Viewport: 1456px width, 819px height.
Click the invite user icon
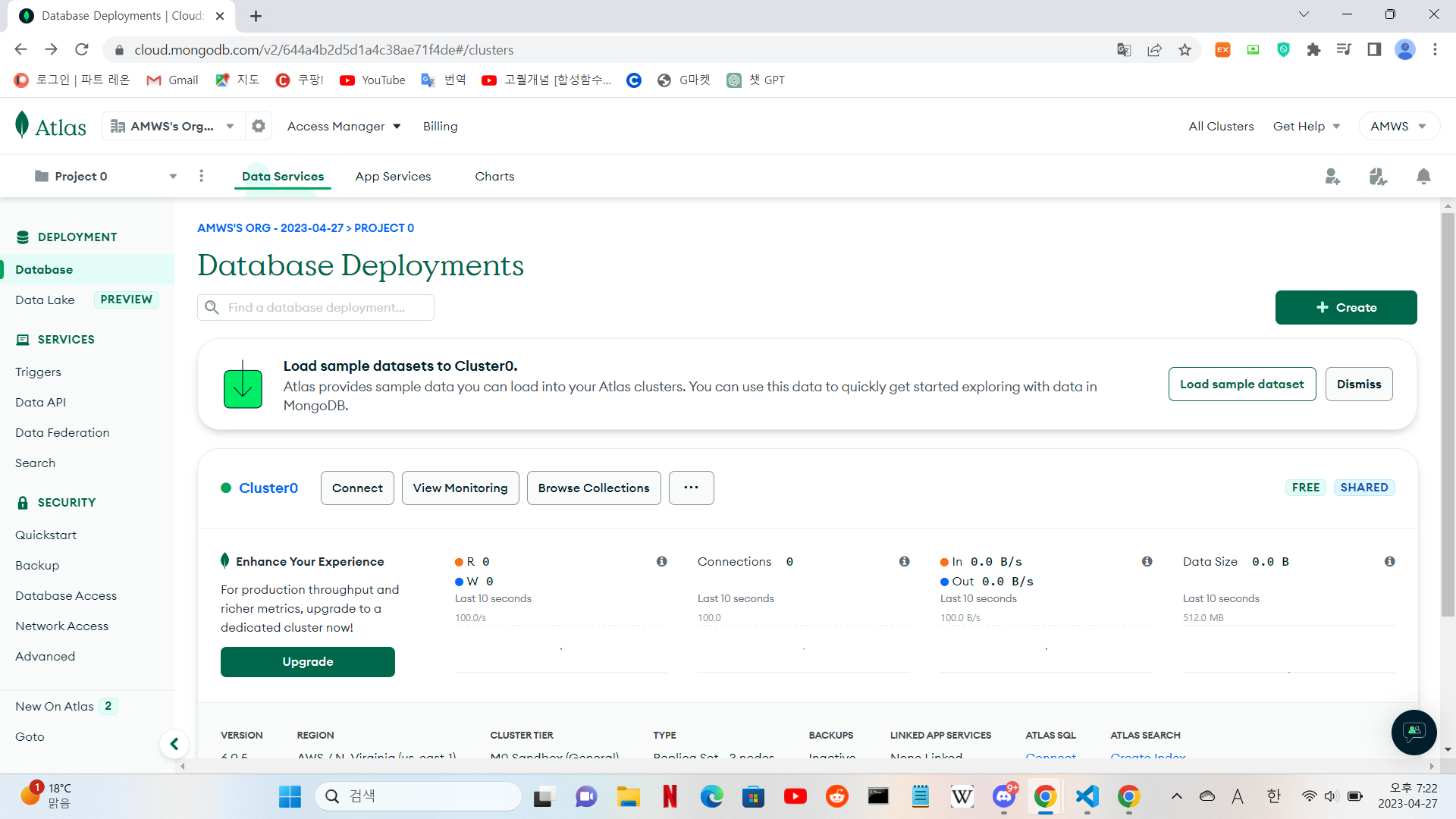click(1332, 177)
